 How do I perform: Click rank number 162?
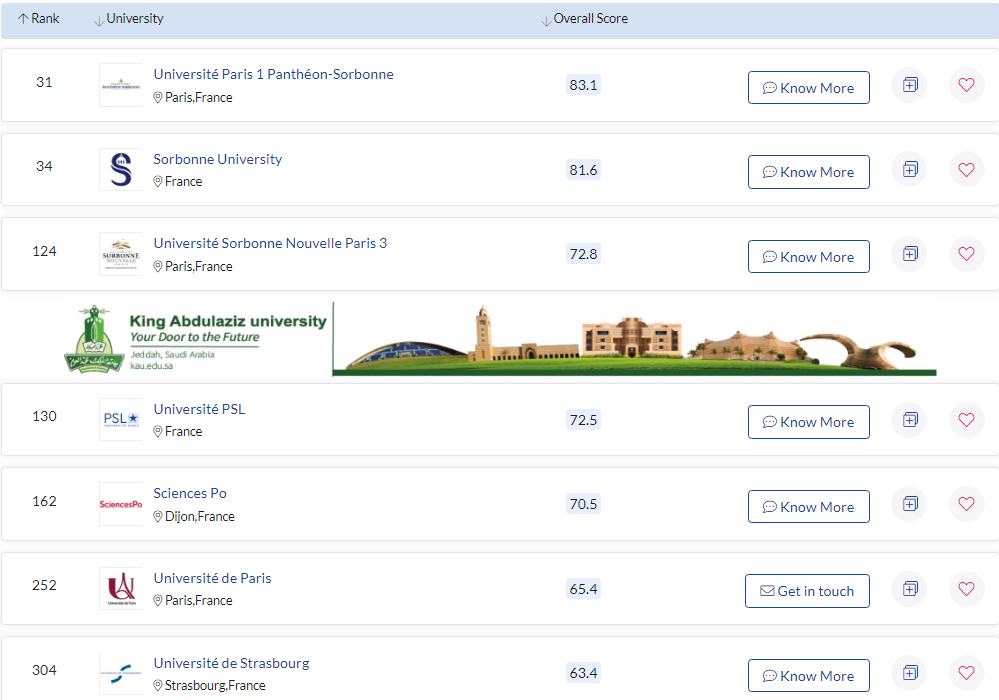coord(44,501)
